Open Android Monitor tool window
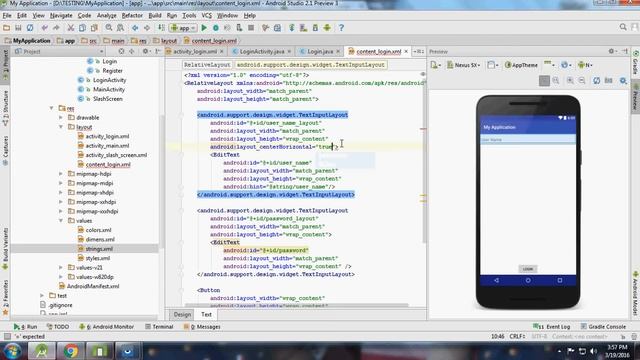This screenshot has width=640, height=360. coord(107,327)
